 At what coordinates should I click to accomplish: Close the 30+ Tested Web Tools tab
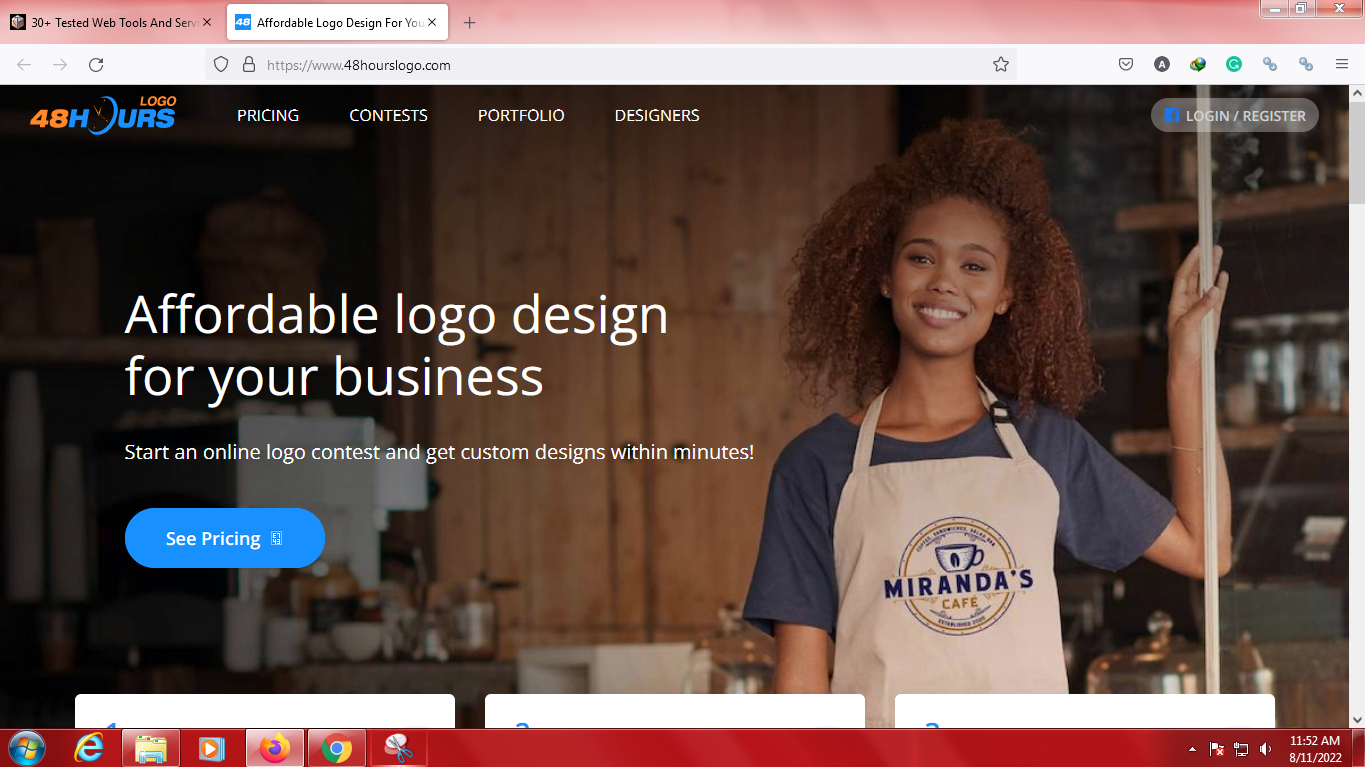207,22
